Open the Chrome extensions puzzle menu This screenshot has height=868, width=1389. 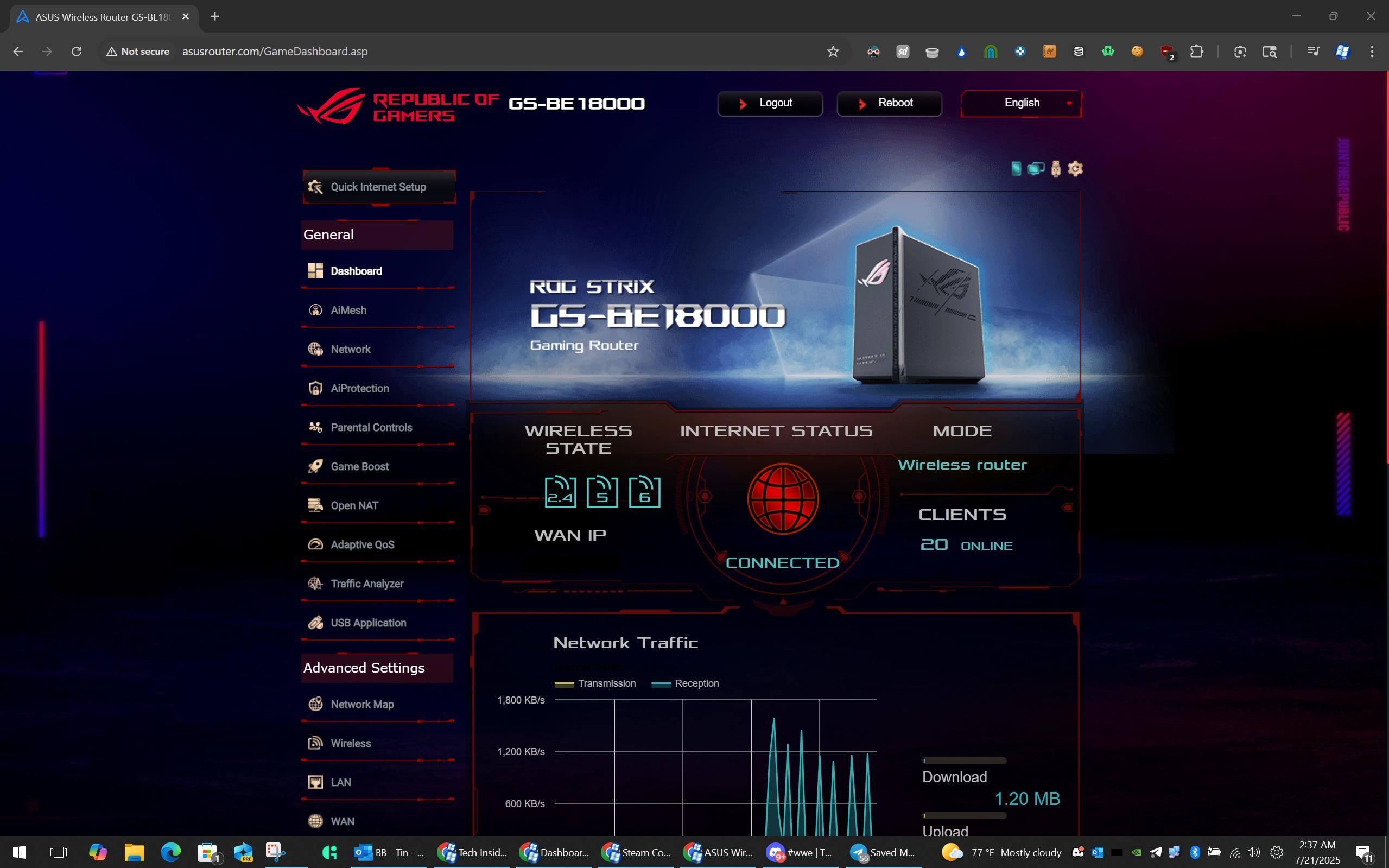[x=1196, y=52]
